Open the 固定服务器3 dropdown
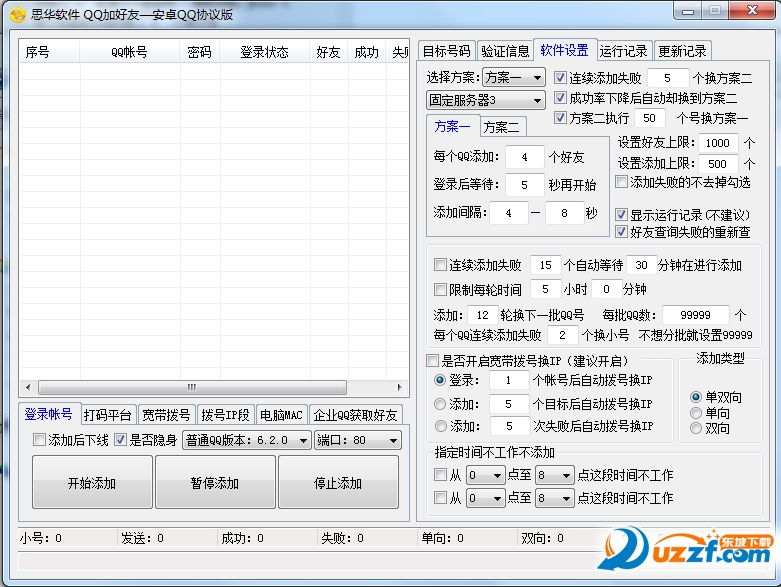Image resolution: width=781 pixels, height=587 pixels. click(x=486, y=100)
